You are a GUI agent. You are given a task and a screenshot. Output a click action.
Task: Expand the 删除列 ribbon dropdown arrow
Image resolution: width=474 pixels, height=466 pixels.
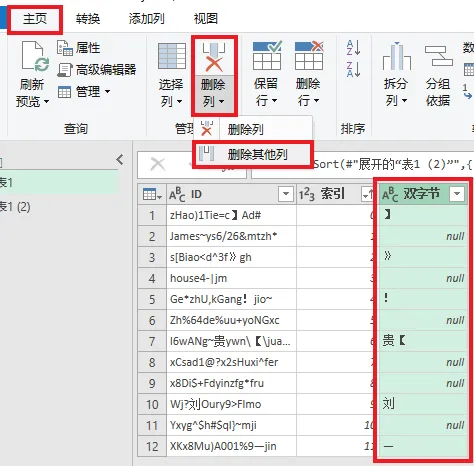point(221,101)
